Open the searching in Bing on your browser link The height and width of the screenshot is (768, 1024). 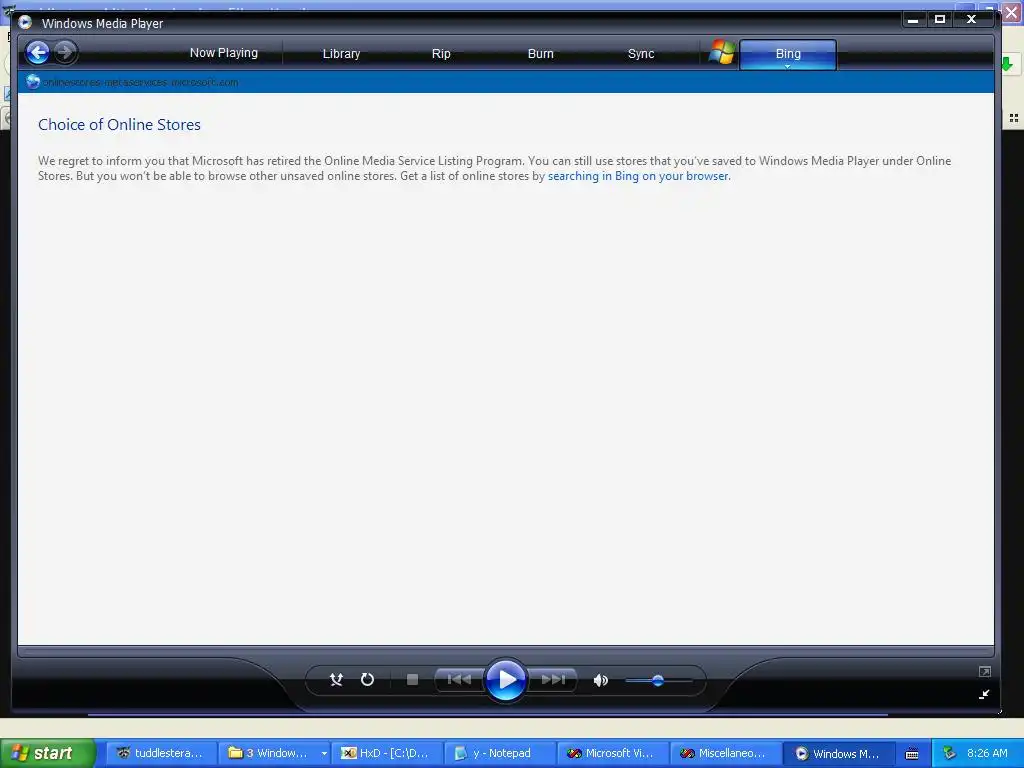pos(637,176)
